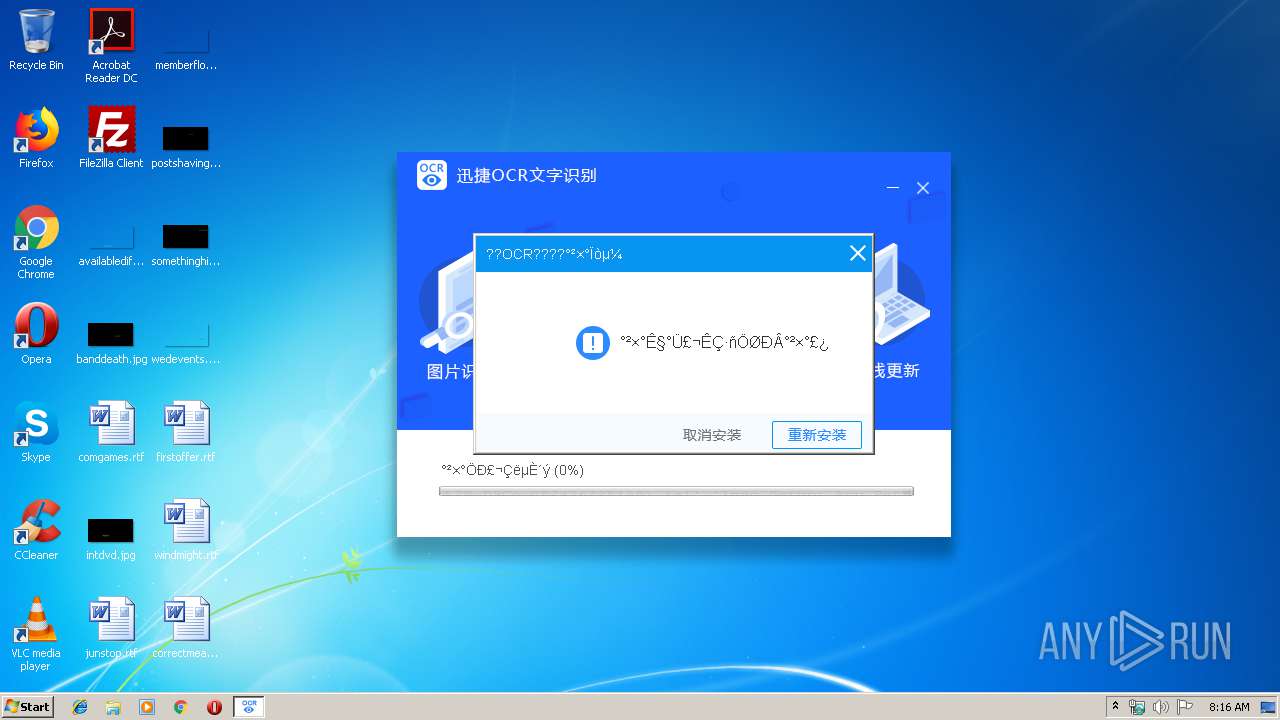Select the FileZilla Client desktop icon
Viewport: 1280px width, 720px height.
click(111, 138)
